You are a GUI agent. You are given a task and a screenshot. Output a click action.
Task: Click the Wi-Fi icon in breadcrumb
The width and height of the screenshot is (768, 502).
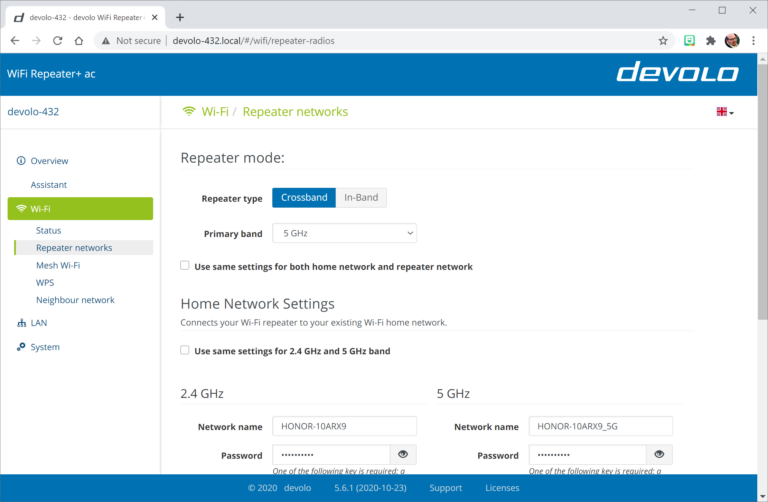click(x=189, y=111)
